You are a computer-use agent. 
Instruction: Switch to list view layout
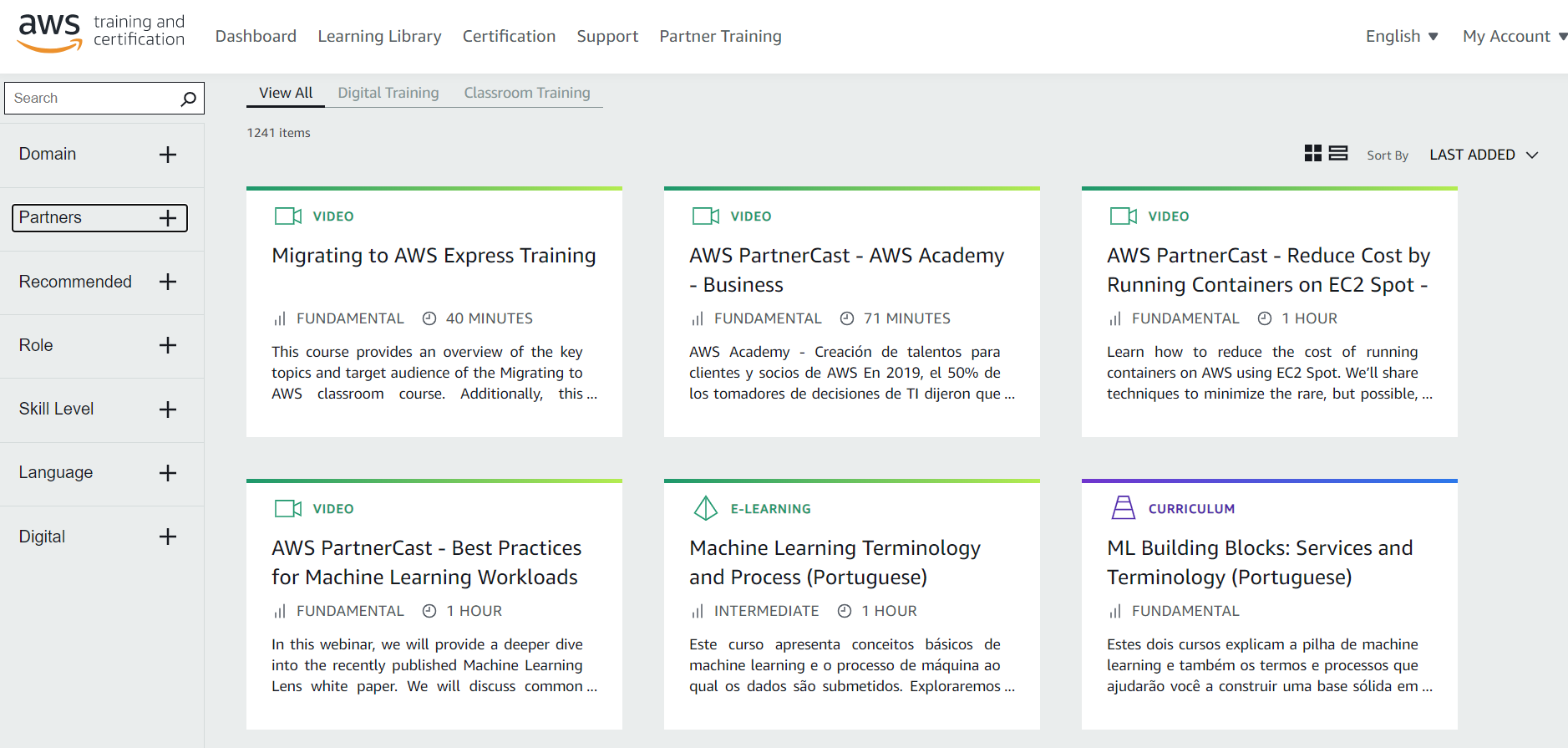point(1337,153)
